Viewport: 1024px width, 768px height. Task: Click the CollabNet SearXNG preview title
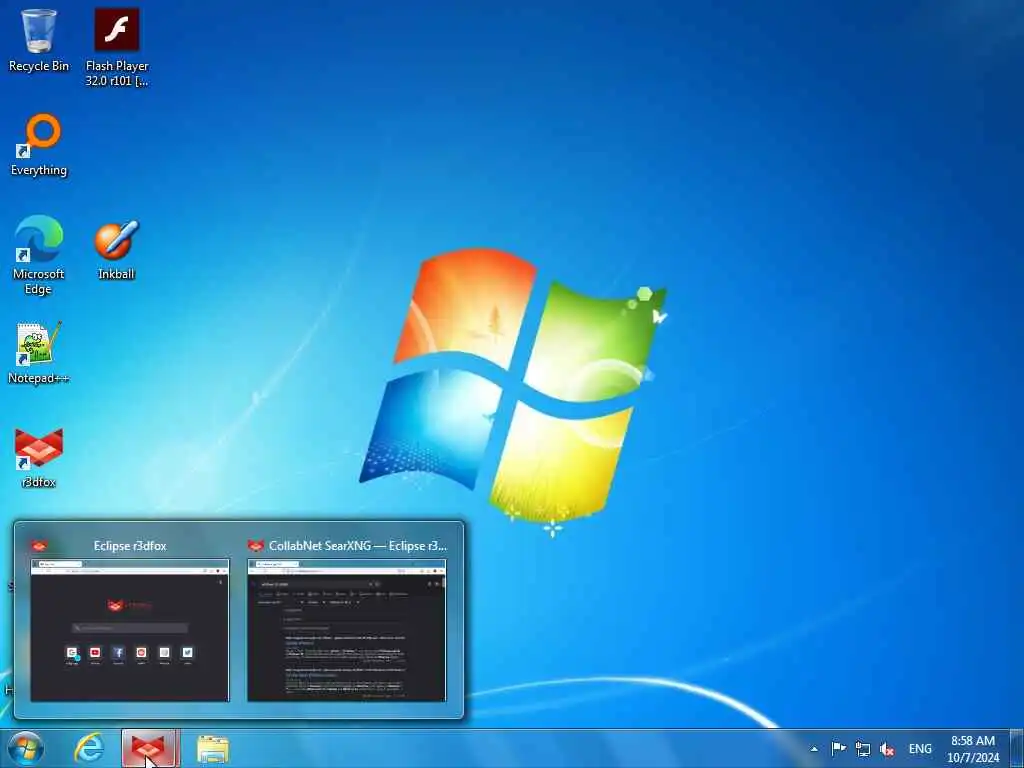tap(358, 546)
